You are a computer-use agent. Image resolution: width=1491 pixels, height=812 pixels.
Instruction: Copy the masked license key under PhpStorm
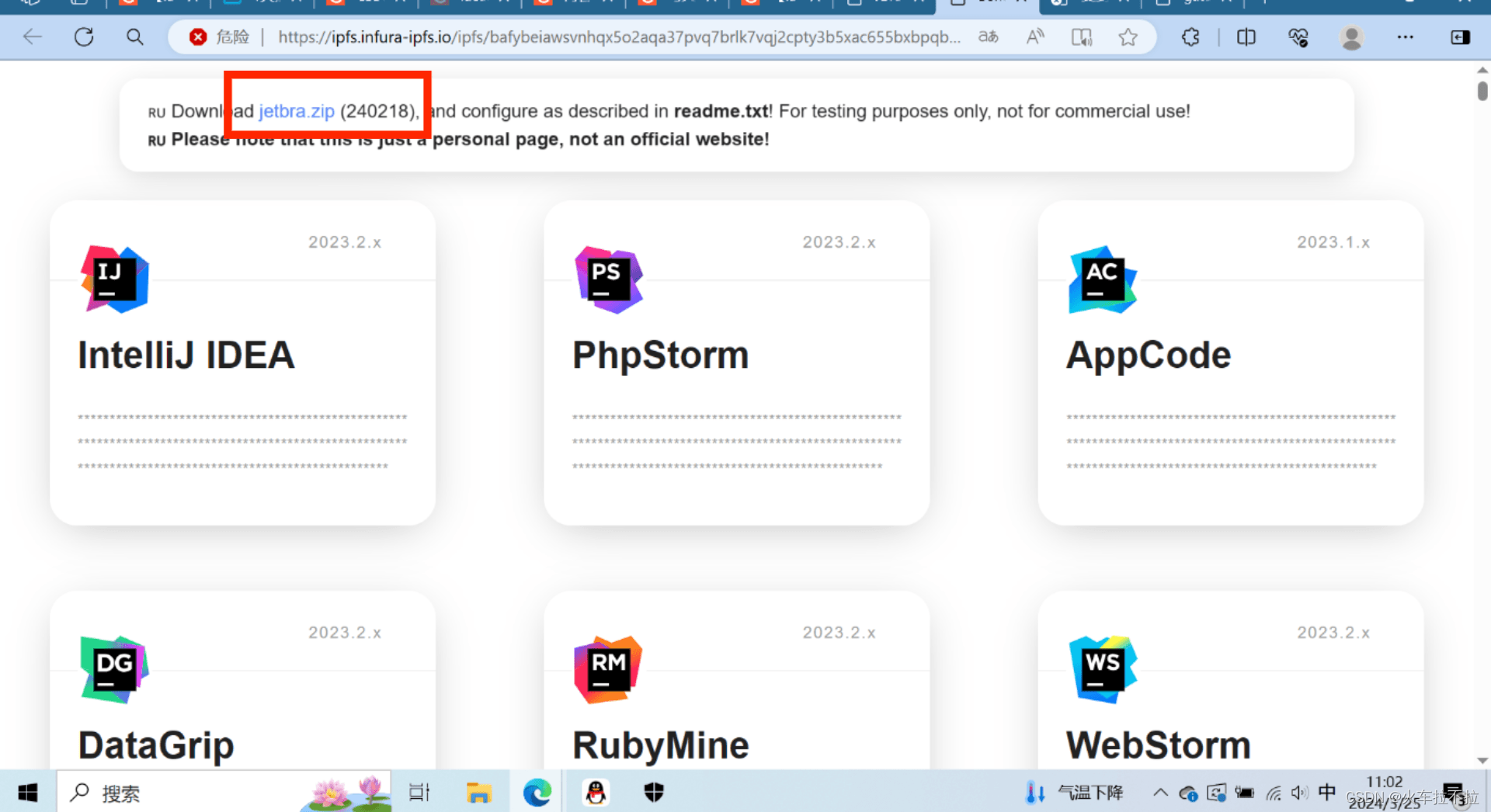pos(737,442)
